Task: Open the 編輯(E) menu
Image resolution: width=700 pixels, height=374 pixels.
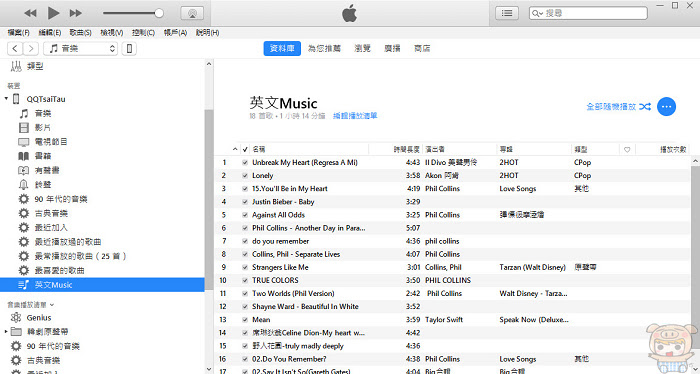Action: coord(50,33)
